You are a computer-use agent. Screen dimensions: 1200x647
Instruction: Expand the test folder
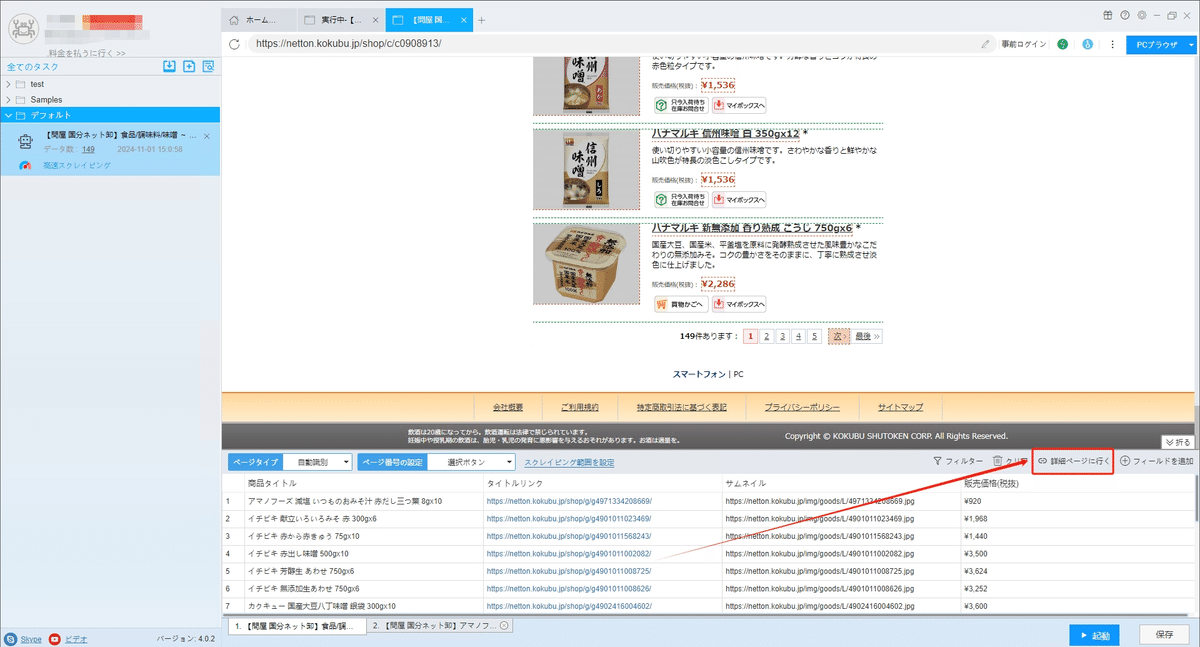[8, 84]
